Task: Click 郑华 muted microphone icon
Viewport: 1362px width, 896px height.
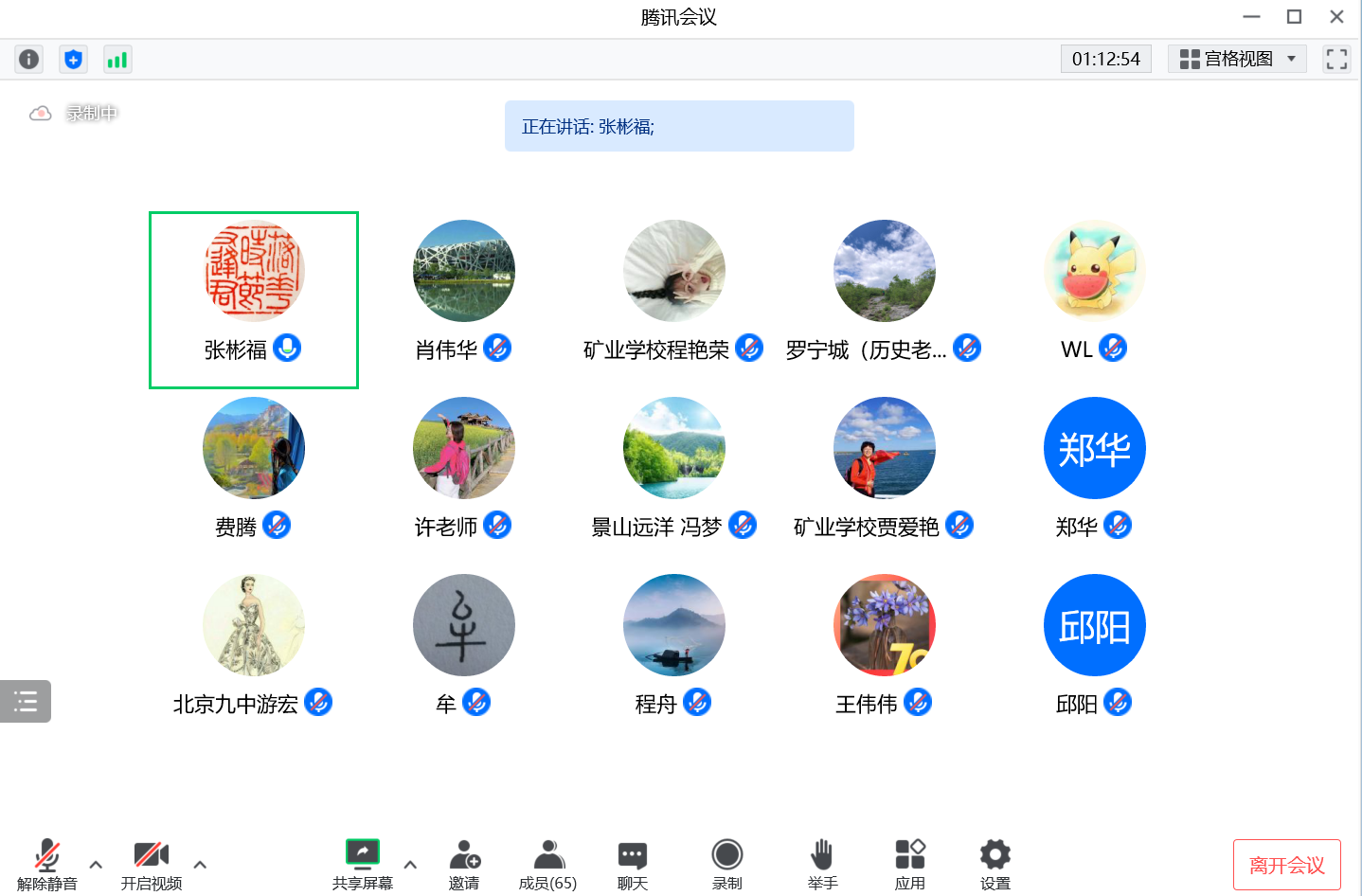Action: [x=1118, y=525]
